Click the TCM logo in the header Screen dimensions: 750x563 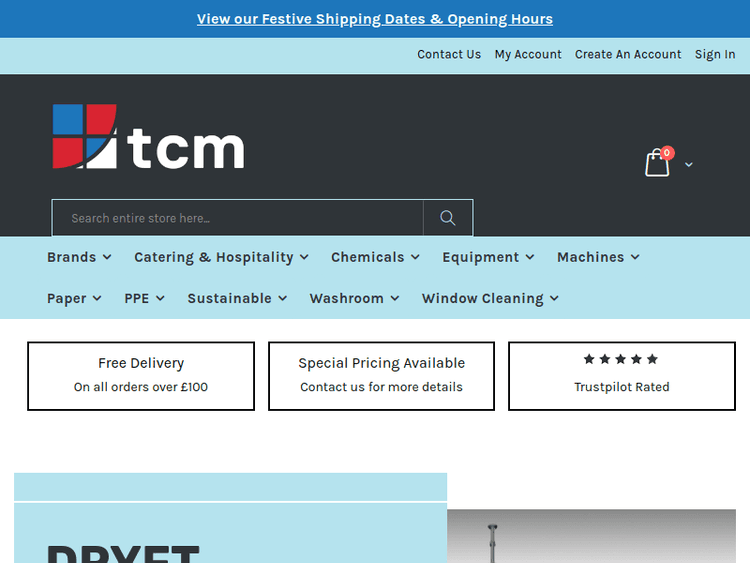click(x=148, y=137)
